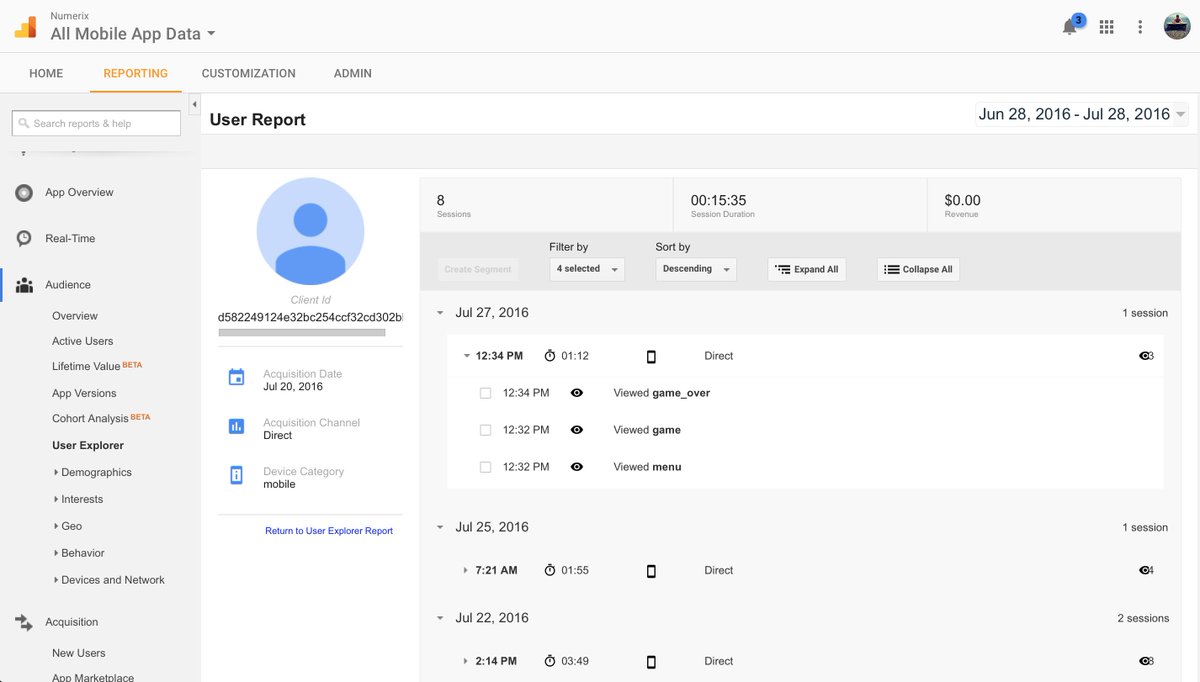Viewport: 1200px width, 682px height.
Task: Open the All Mobile App Data view dropdown
Action: click(x=133, y=34)
